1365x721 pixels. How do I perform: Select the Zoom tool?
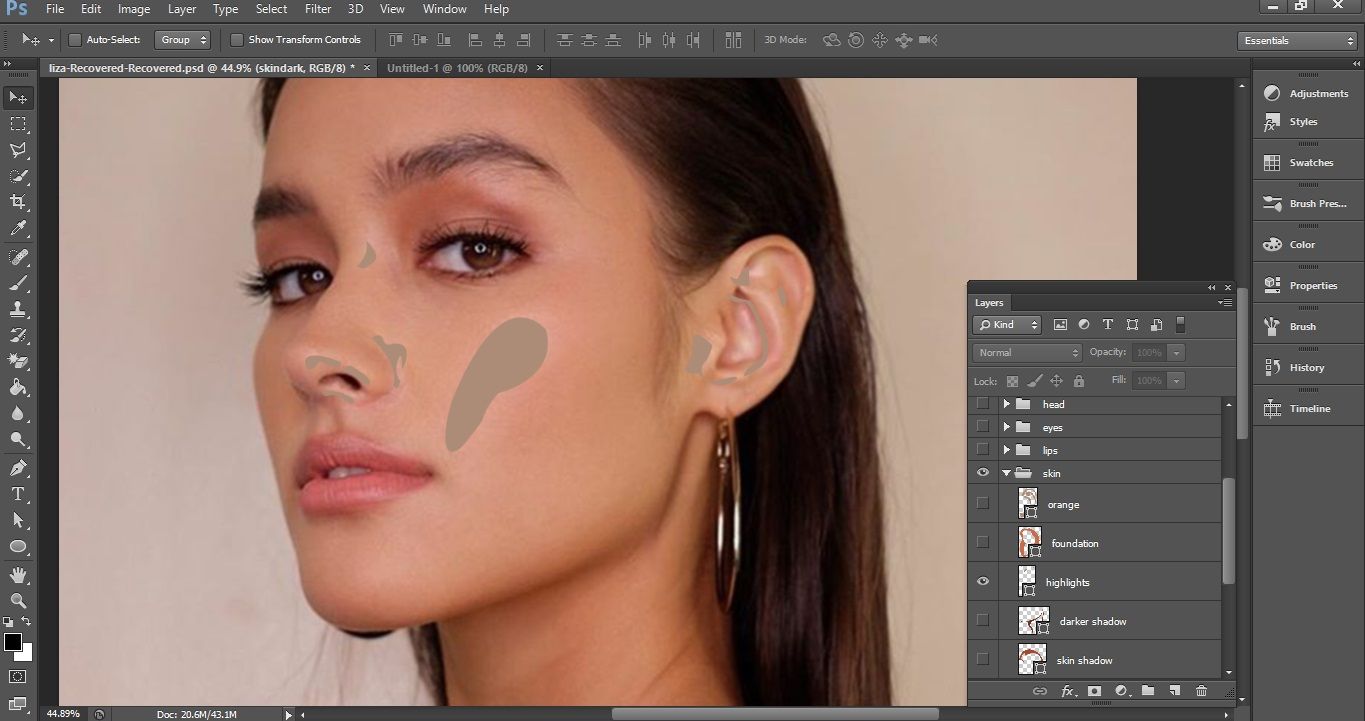(18, 601)
